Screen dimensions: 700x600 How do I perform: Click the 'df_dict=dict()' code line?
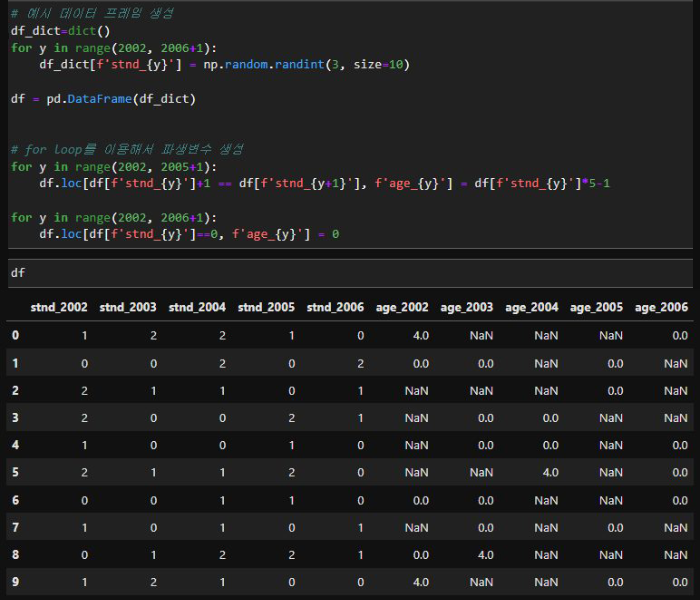pos(60,31)
